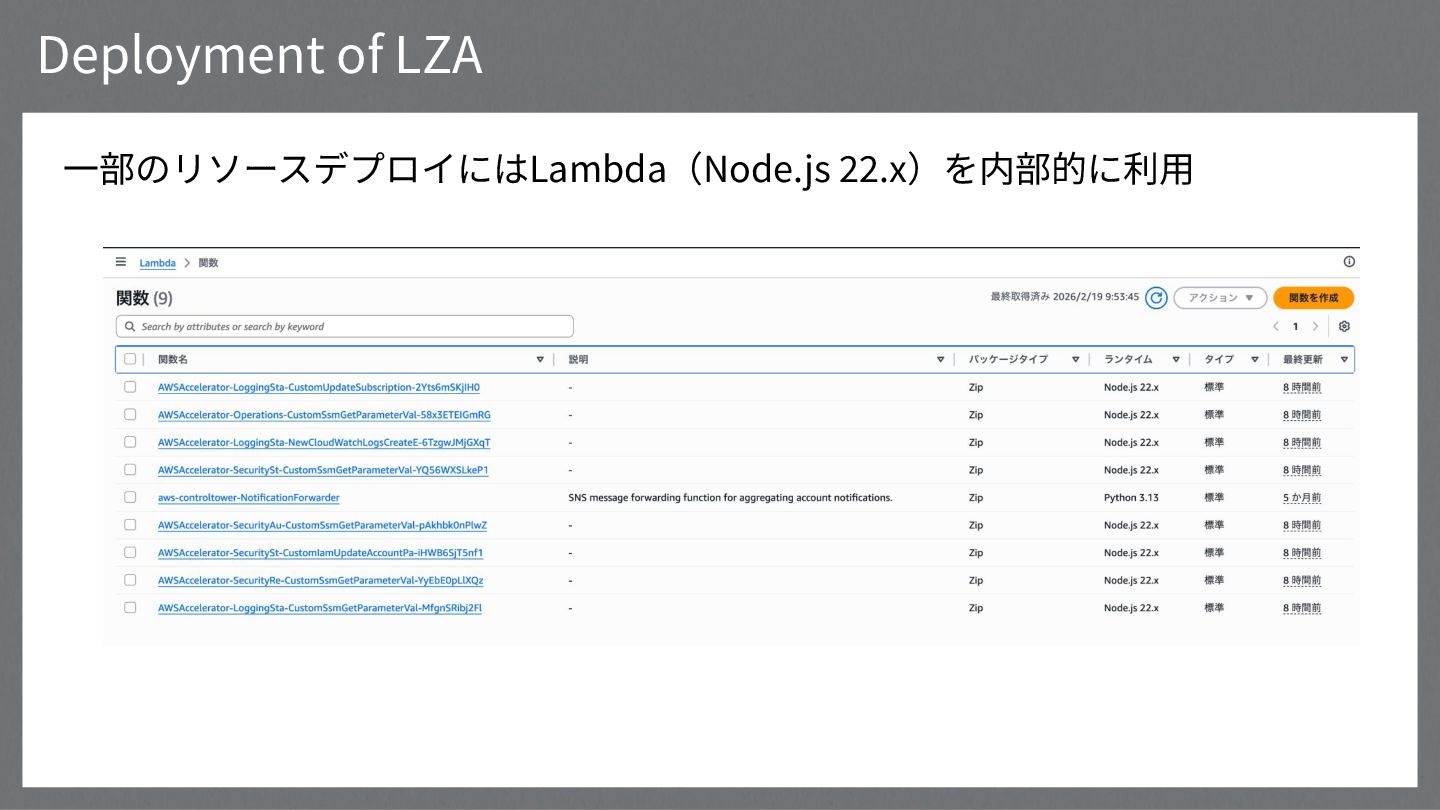The height and width of the screenshot is (810, 1440).
Task: Click 関数 in the breadcrumb
Action: [208, 263]
